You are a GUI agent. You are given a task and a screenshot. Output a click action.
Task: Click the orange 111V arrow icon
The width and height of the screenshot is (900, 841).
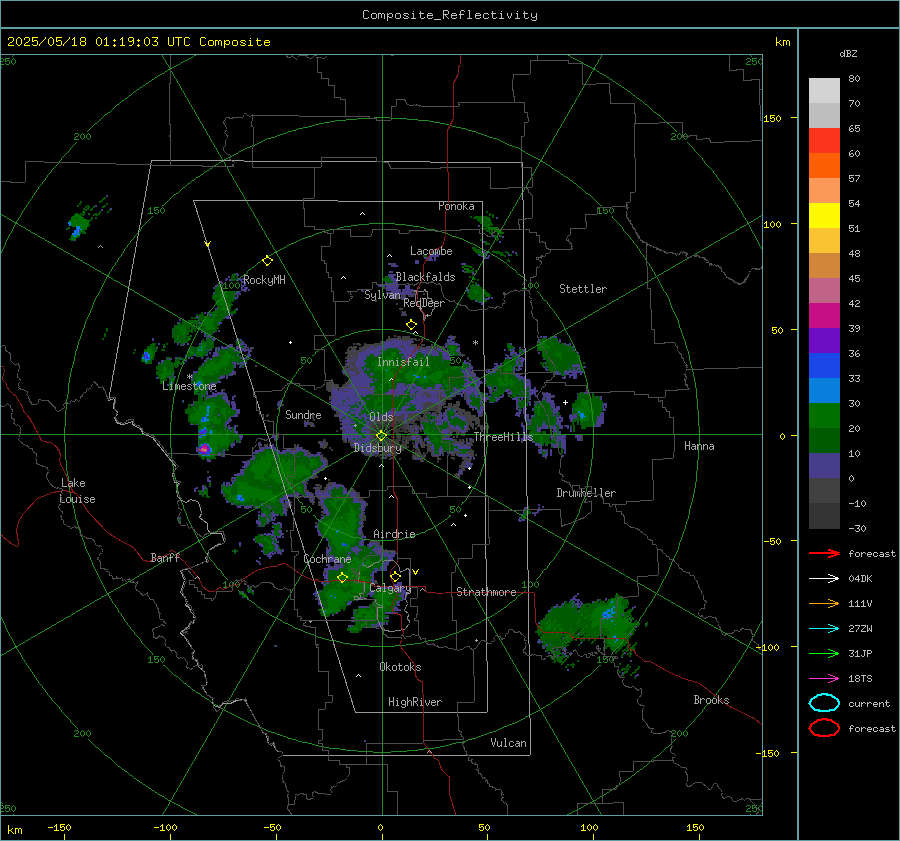point(824,603)
